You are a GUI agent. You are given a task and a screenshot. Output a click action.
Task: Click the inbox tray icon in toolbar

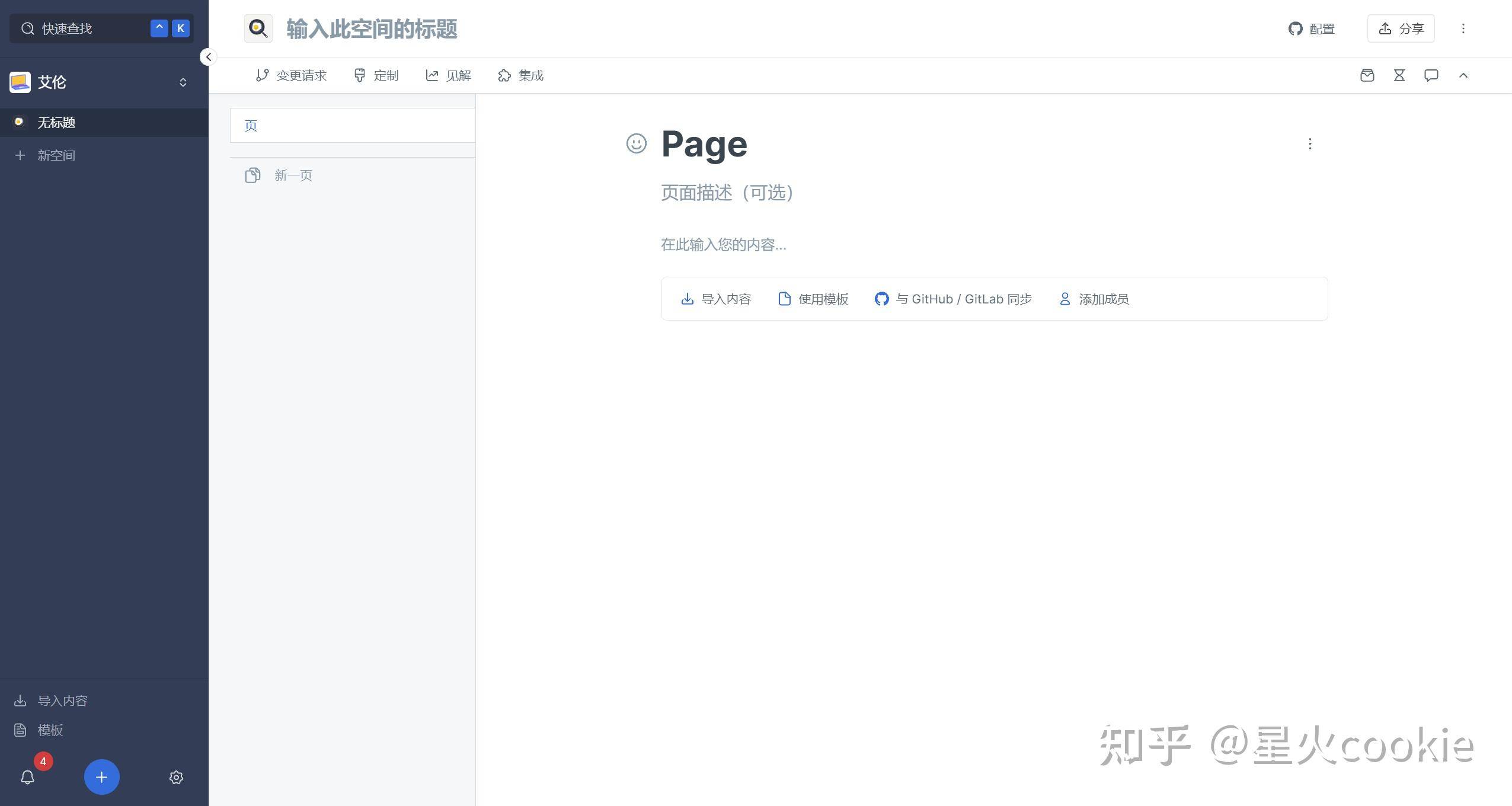(1367, 75)
